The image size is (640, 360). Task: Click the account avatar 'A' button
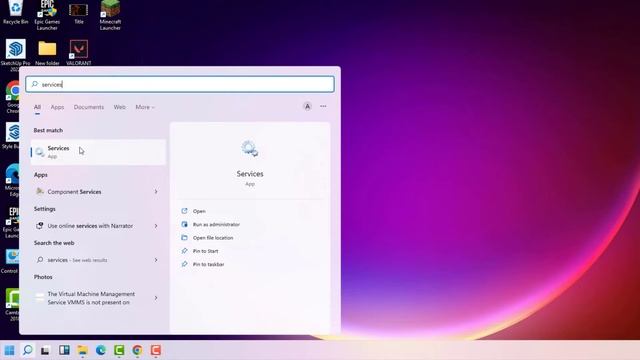(x=307, y=107)
